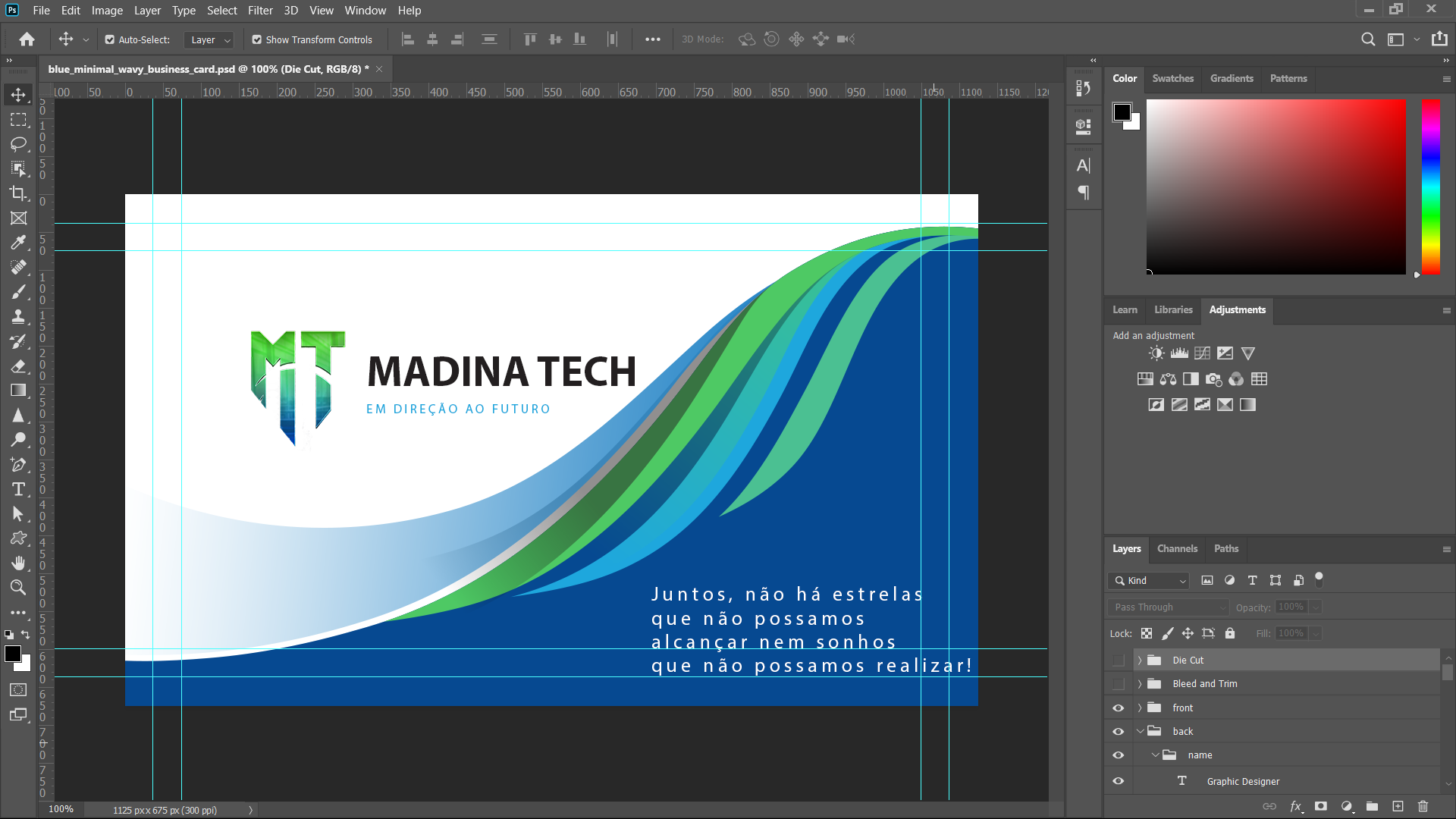The height and width of the screenshot is (819, 1456).
Task: Open the Filter menu
Action: pyautogui.click(x=259, y=11)
